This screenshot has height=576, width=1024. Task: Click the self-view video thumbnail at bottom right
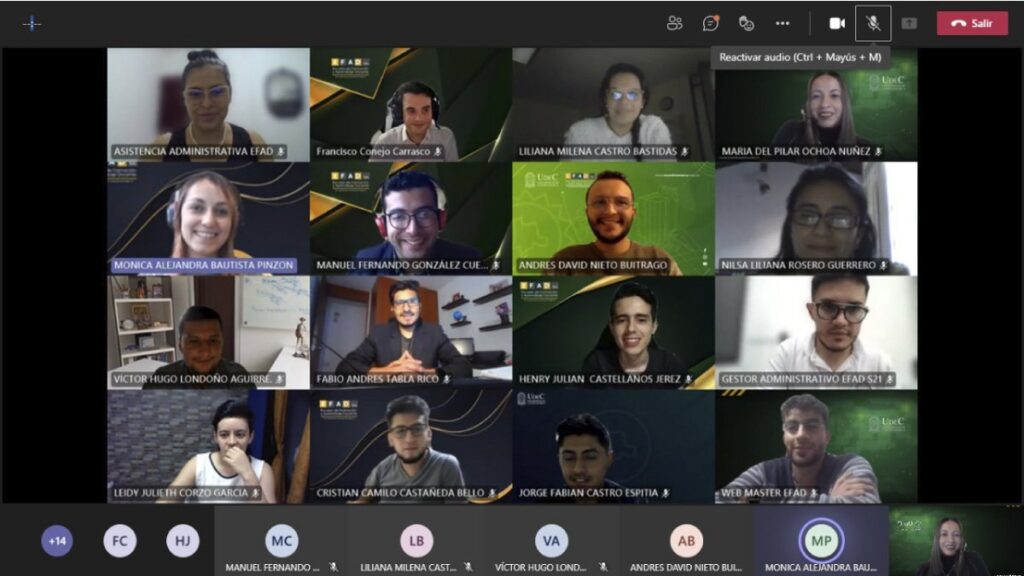click(955, 541)
